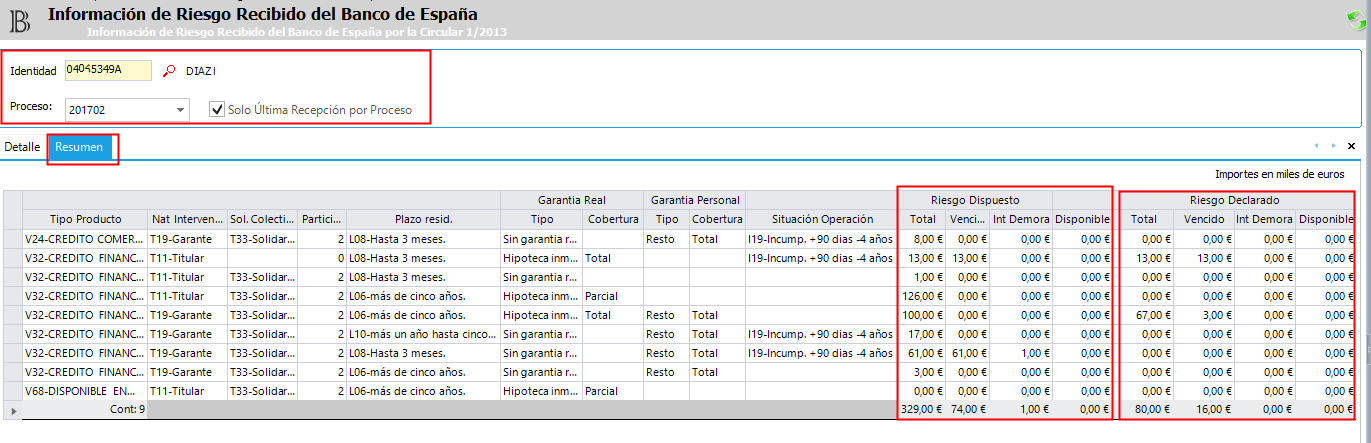Click the 126,00 € total cell

[922, 296]
